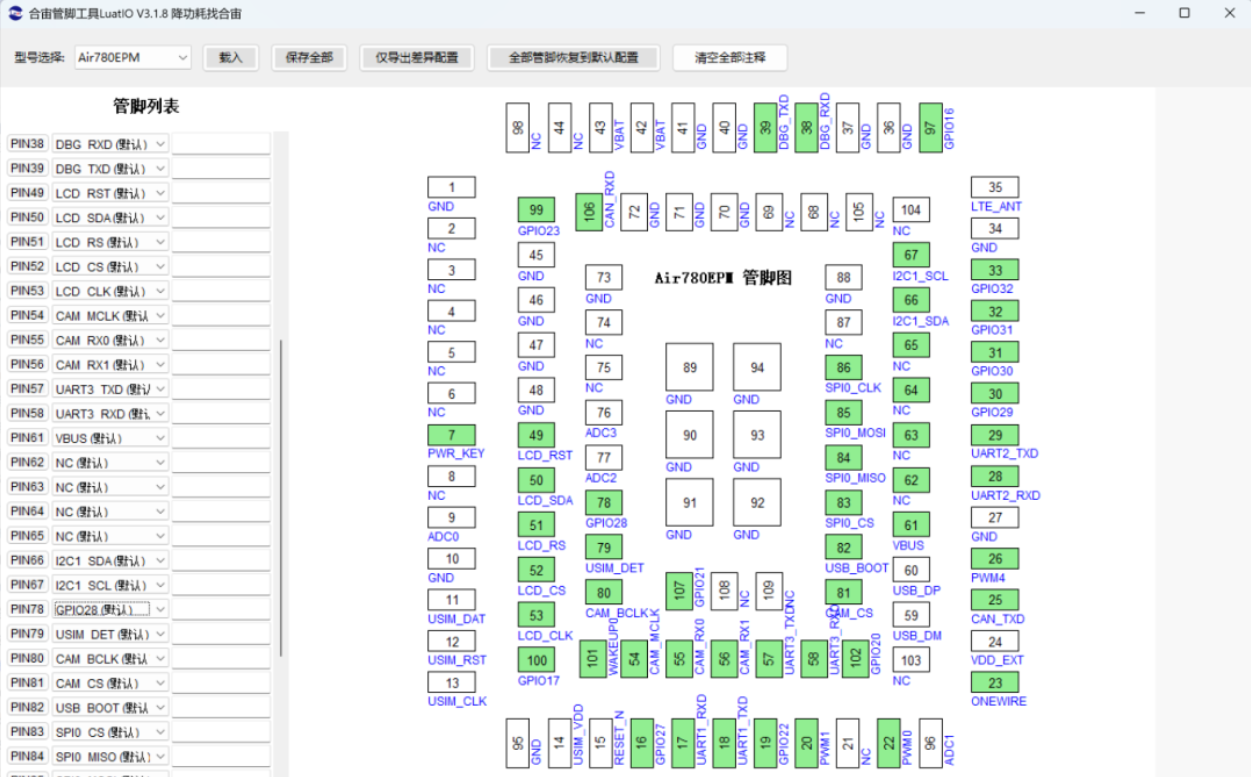Click the 仅导出差异配置 button
The width and height of the screenshot is (1251, 777).
(417, 58)
